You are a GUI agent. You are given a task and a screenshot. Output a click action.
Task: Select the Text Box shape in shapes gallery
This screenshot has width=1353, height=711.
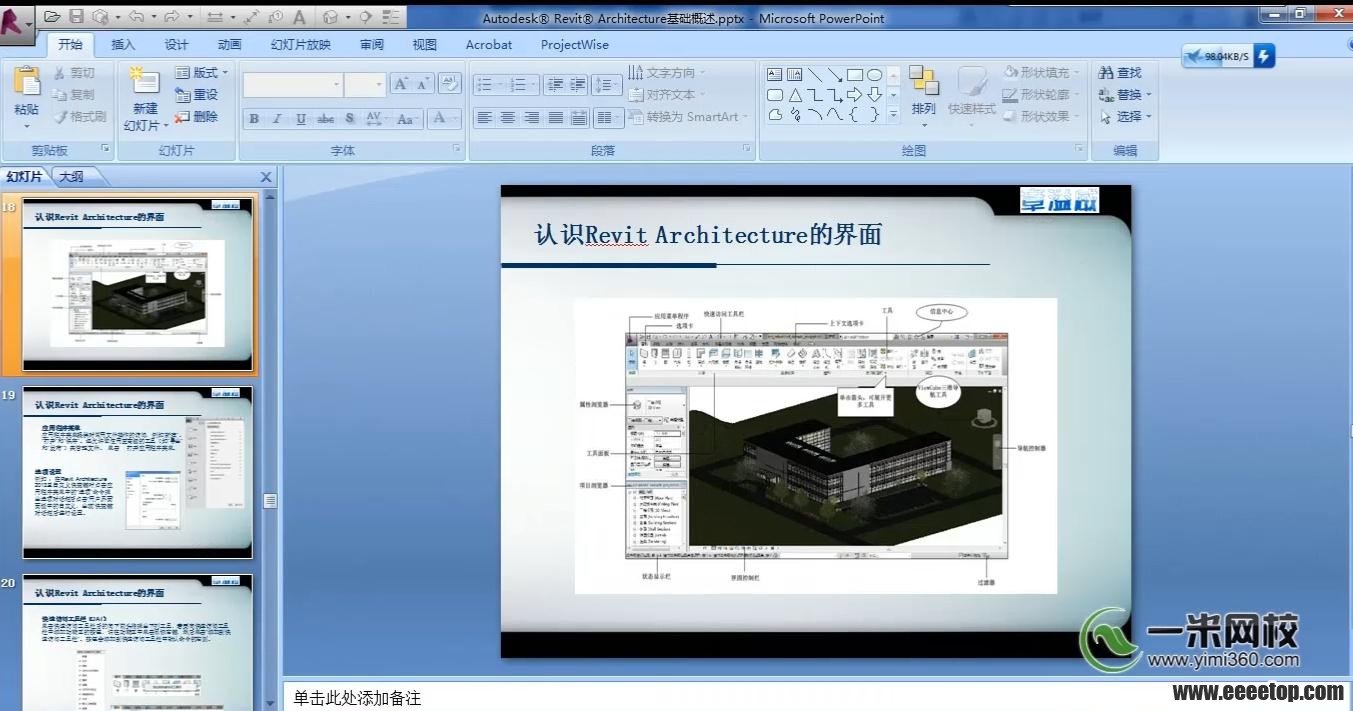click(775, 74)
